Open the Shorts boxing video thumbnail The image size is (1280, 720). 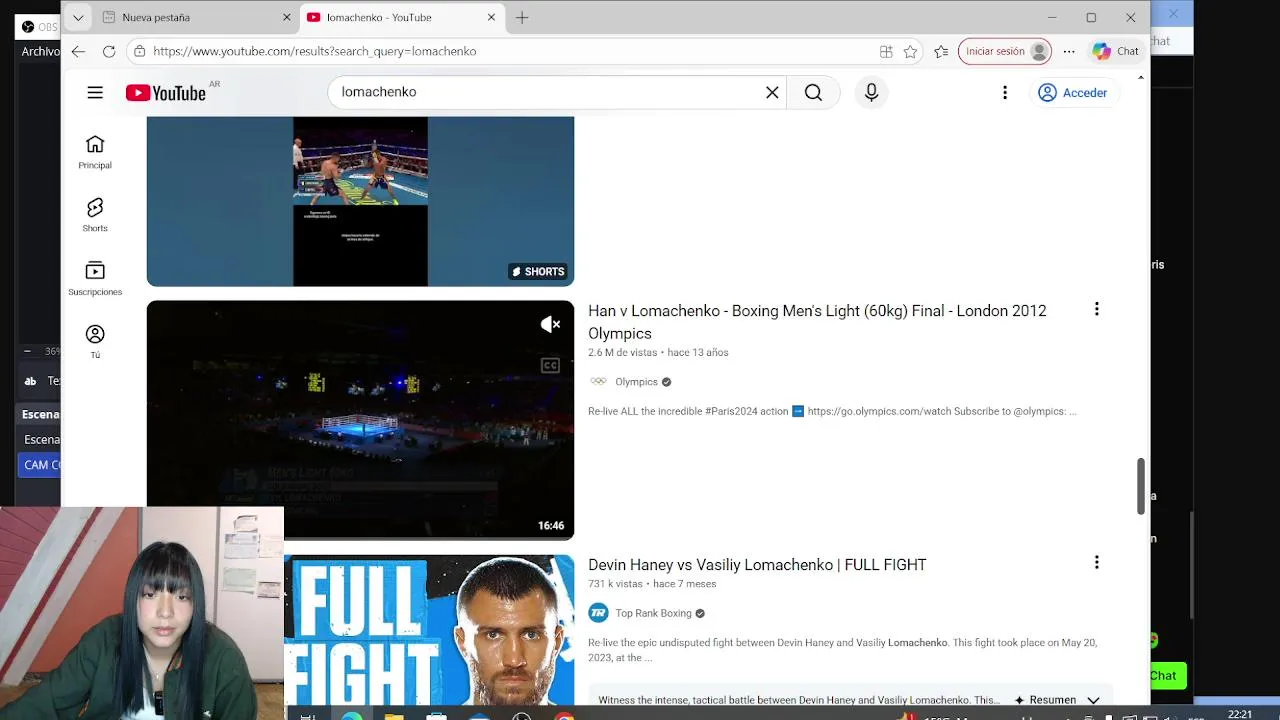[x=360, y=201]
